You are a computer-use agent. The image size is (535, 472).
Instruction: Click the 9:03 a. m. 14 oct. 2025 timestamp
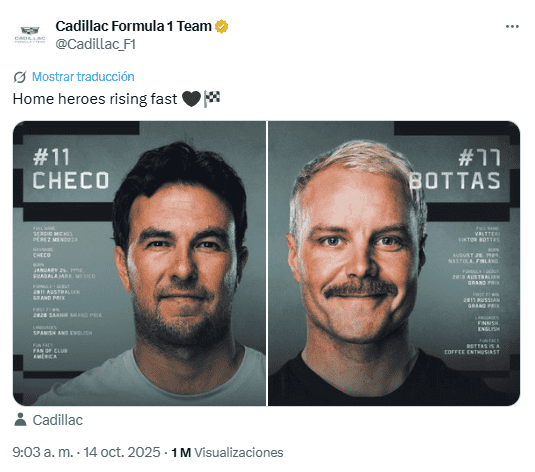pyautogui.click(x=86, y=452)
